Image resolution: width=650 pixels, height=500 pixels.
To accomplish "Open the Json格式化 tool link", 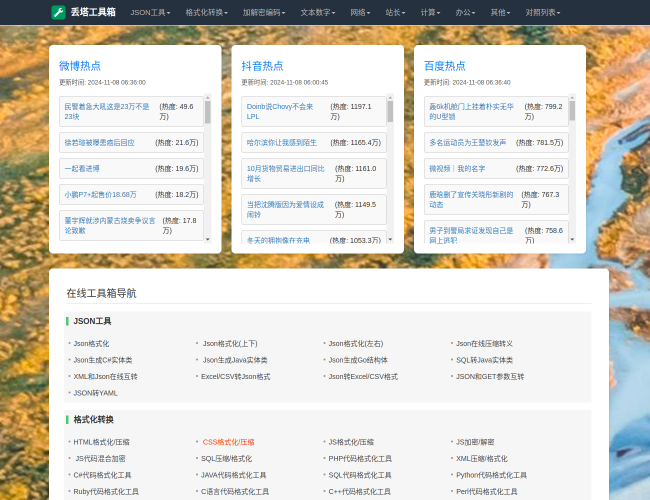I will pyautogui.click(x=91, y=343).
